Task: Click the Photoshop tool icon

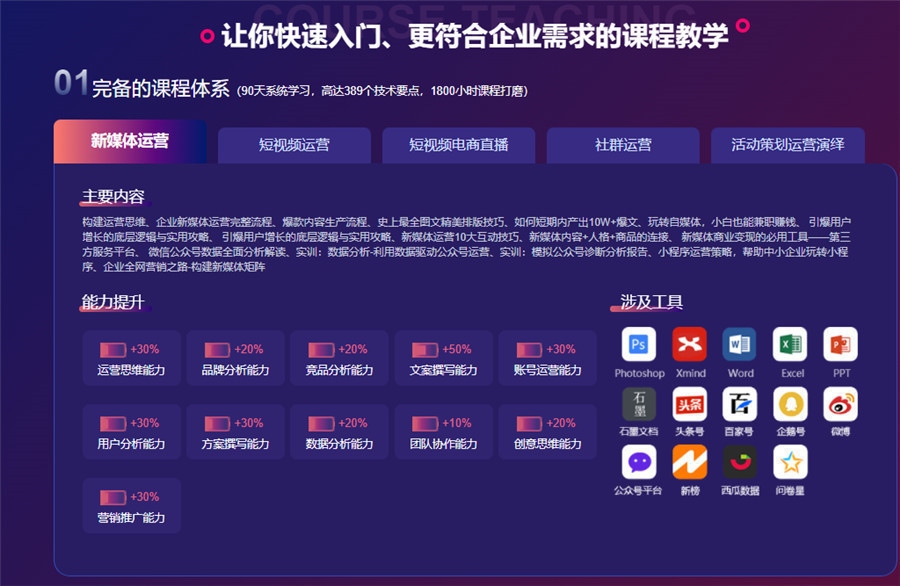Action: point(639,344)
